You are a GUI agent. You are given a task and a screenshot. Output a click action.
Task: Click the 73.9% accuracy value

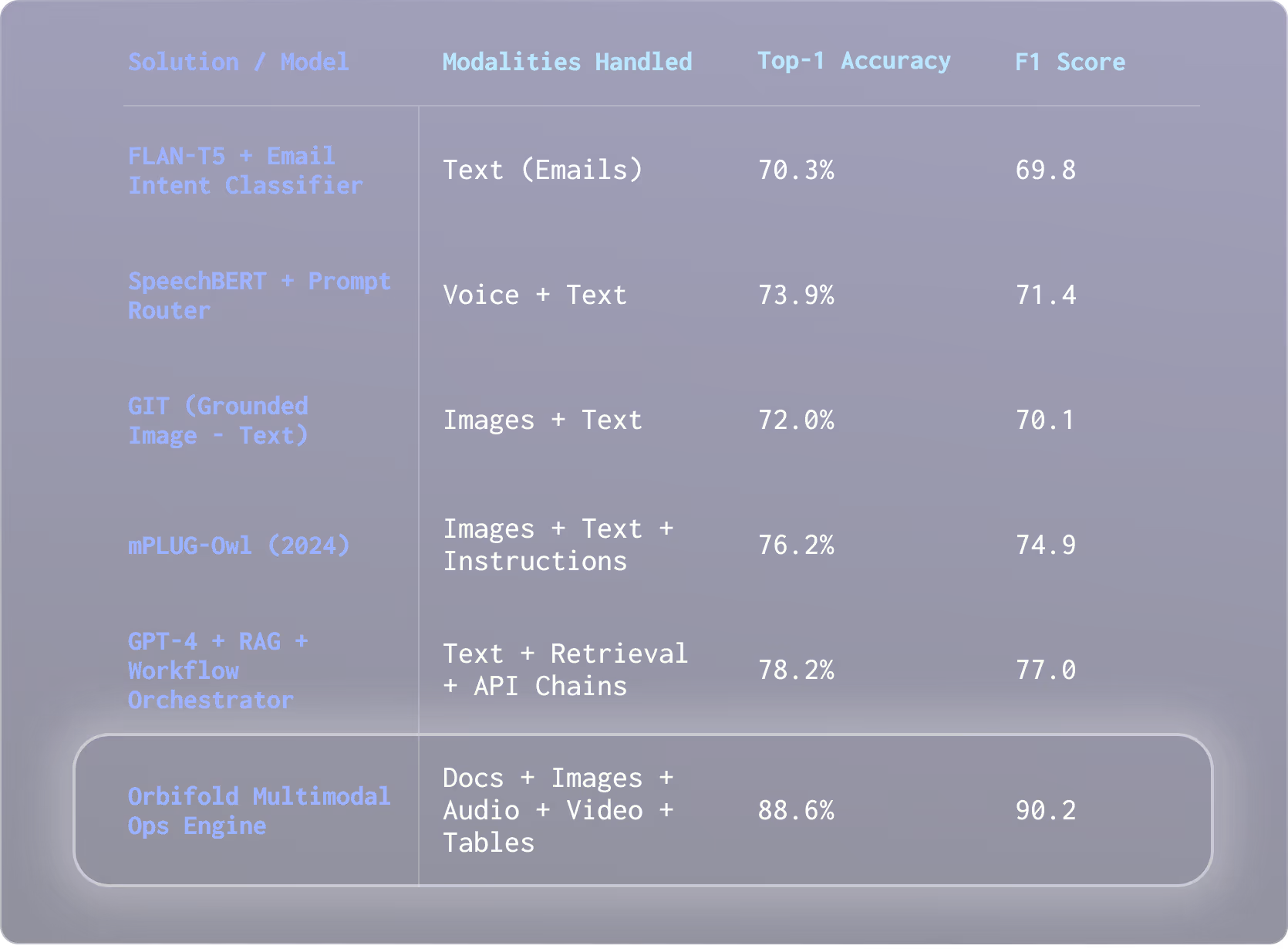(796, 295)
